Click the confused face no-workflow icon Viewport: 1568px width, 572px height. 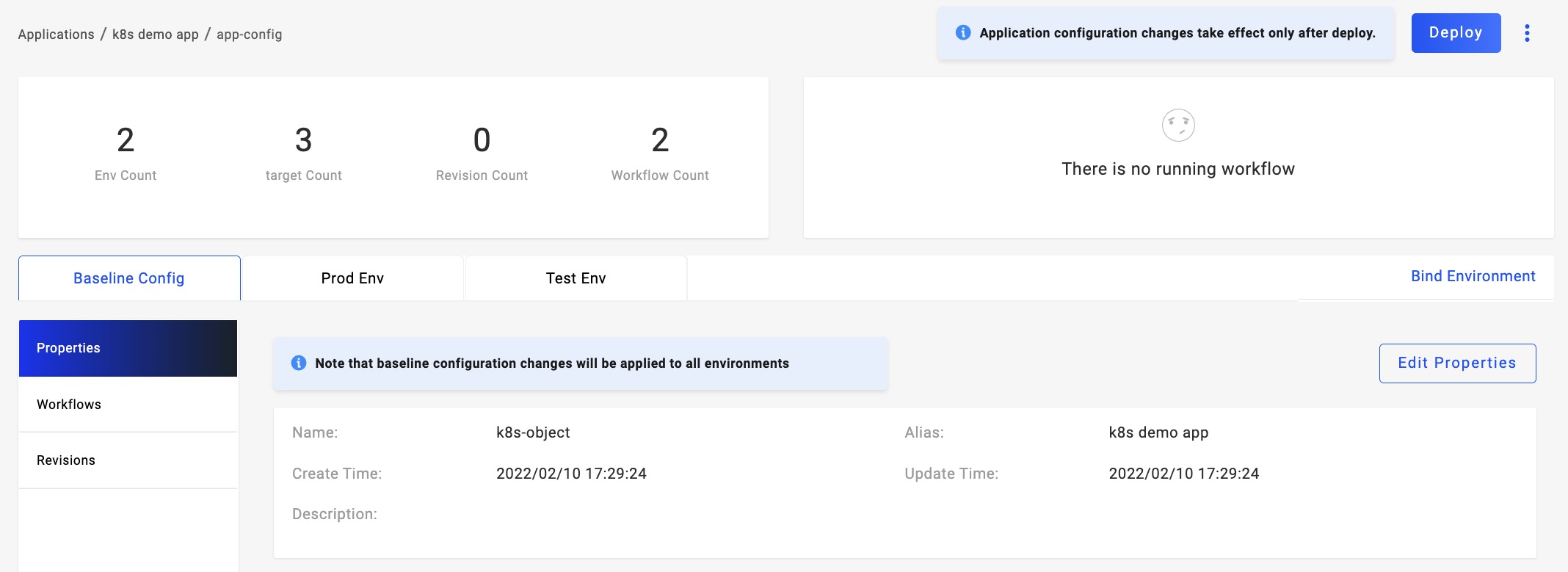pos(1177,126)
